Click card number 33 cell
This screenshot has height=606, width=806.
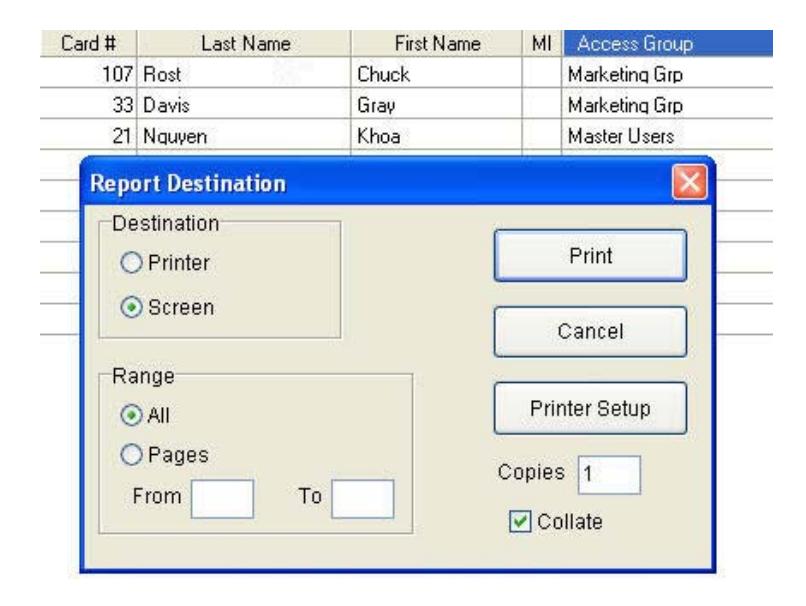(x=88, y=105)
